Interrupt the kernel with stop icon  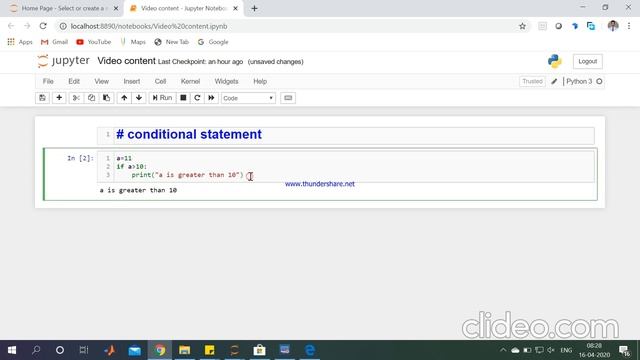[x=183, y=98]
